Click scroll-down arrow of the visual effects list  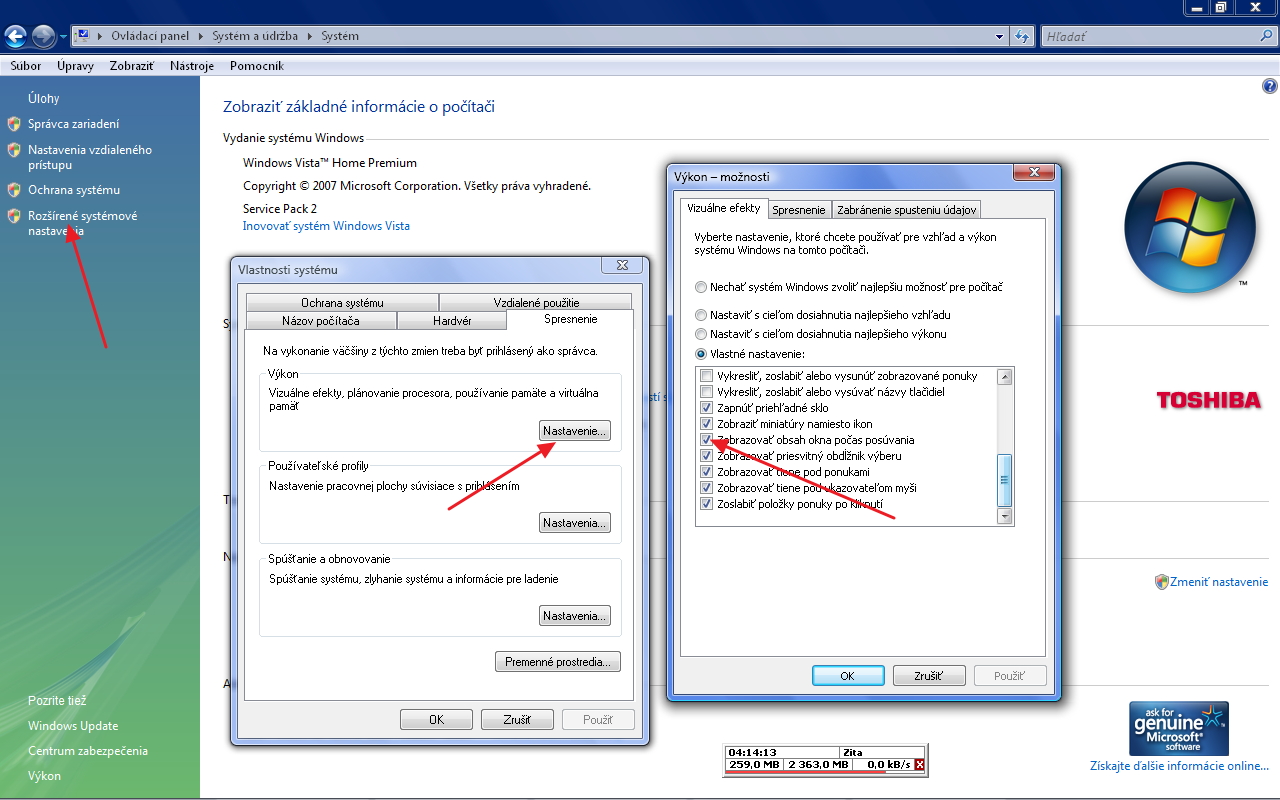[1006, 516]
